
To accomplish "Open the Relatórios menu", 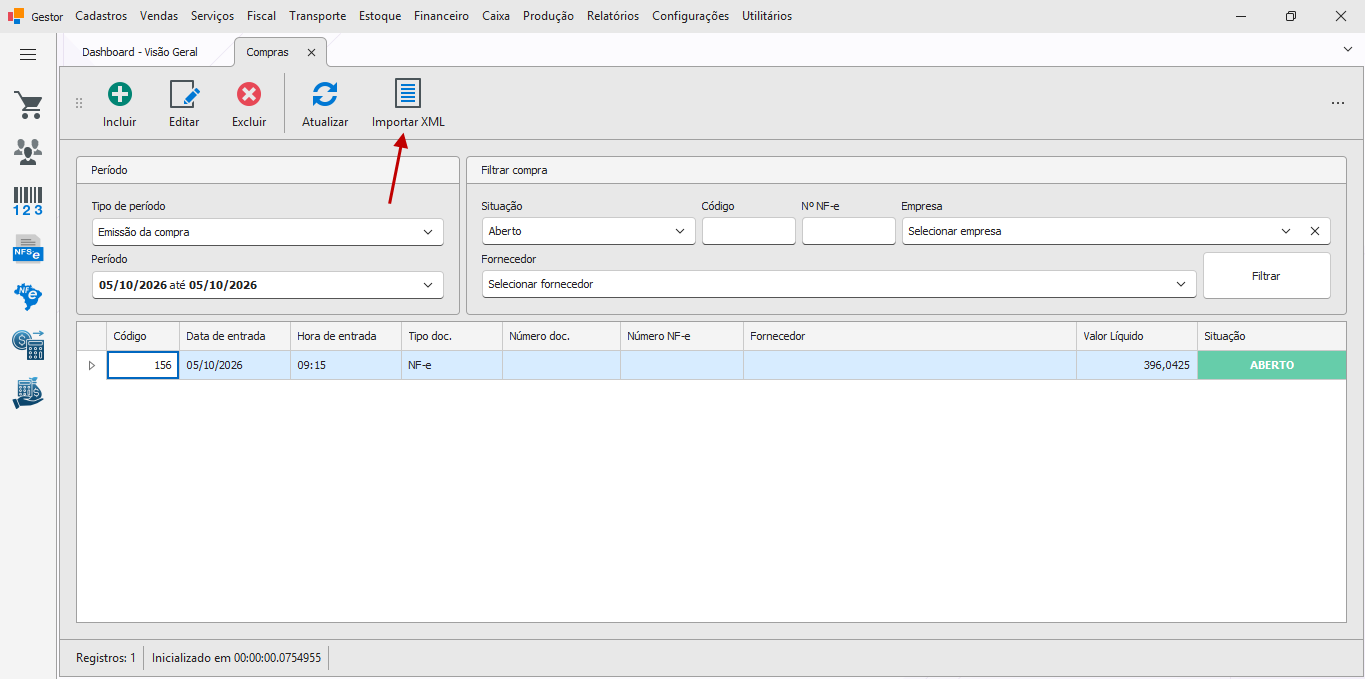I will (613, 16).
